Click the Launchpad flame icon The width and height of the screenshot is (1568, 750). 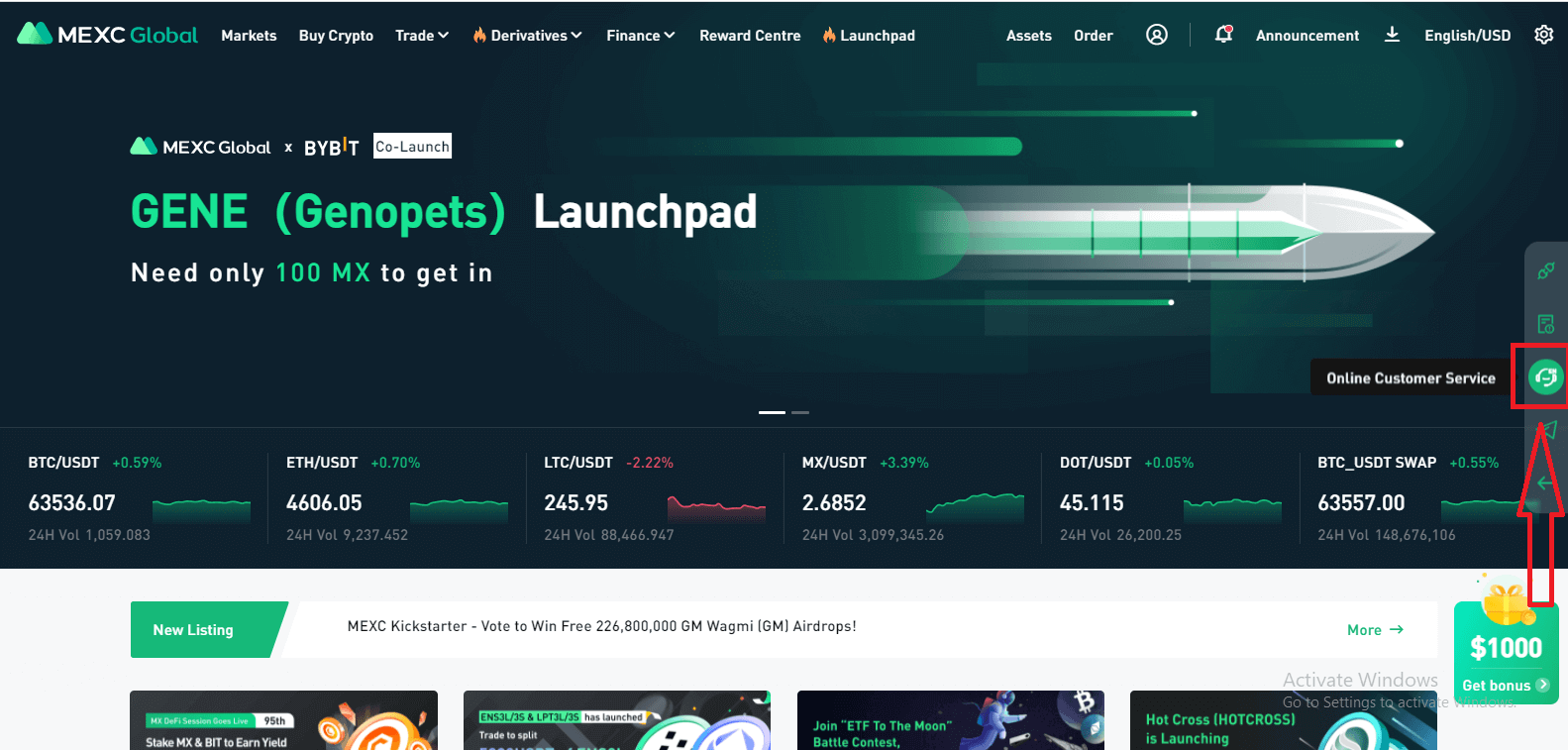pyautogui.click(x=829, y=35)
